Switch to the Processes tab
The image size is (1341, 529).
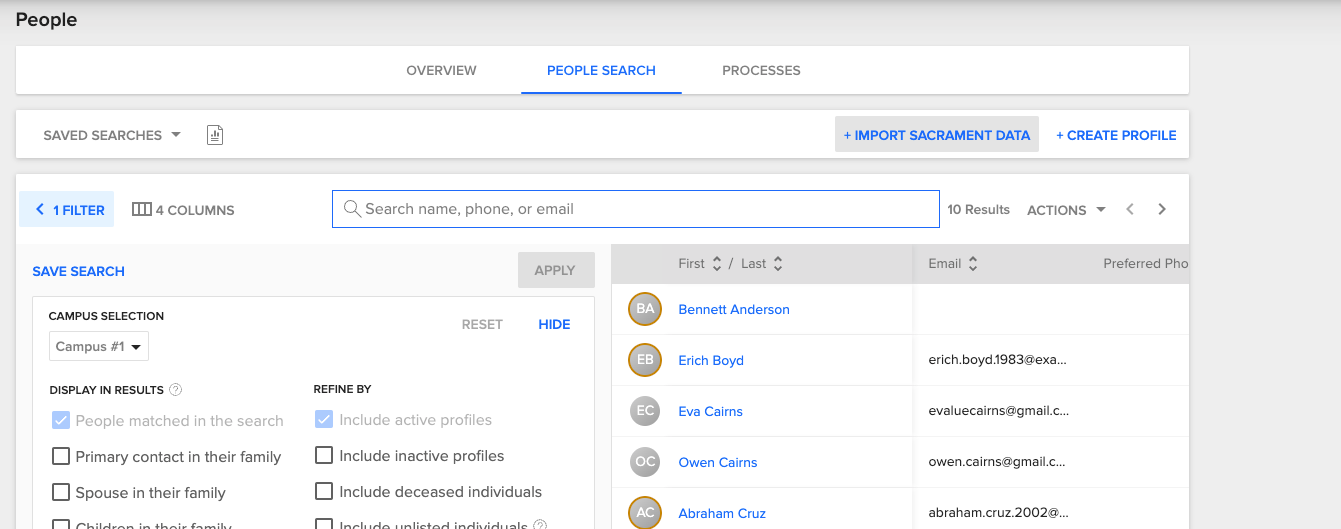[x=761, y=71]
